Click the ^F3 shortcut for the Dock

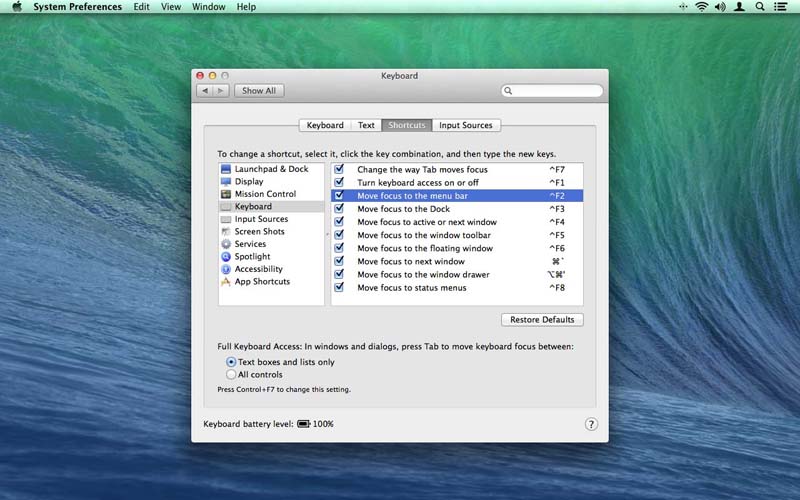coord(557,209)
